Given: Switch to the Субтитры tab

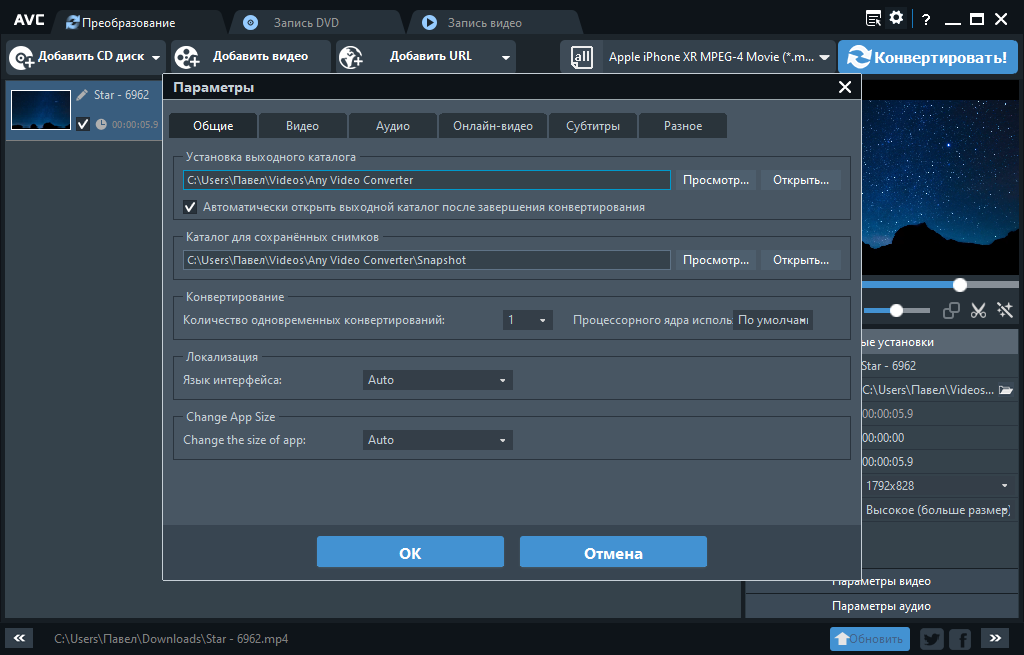Looking at the screenshot, I should point(593,126).
